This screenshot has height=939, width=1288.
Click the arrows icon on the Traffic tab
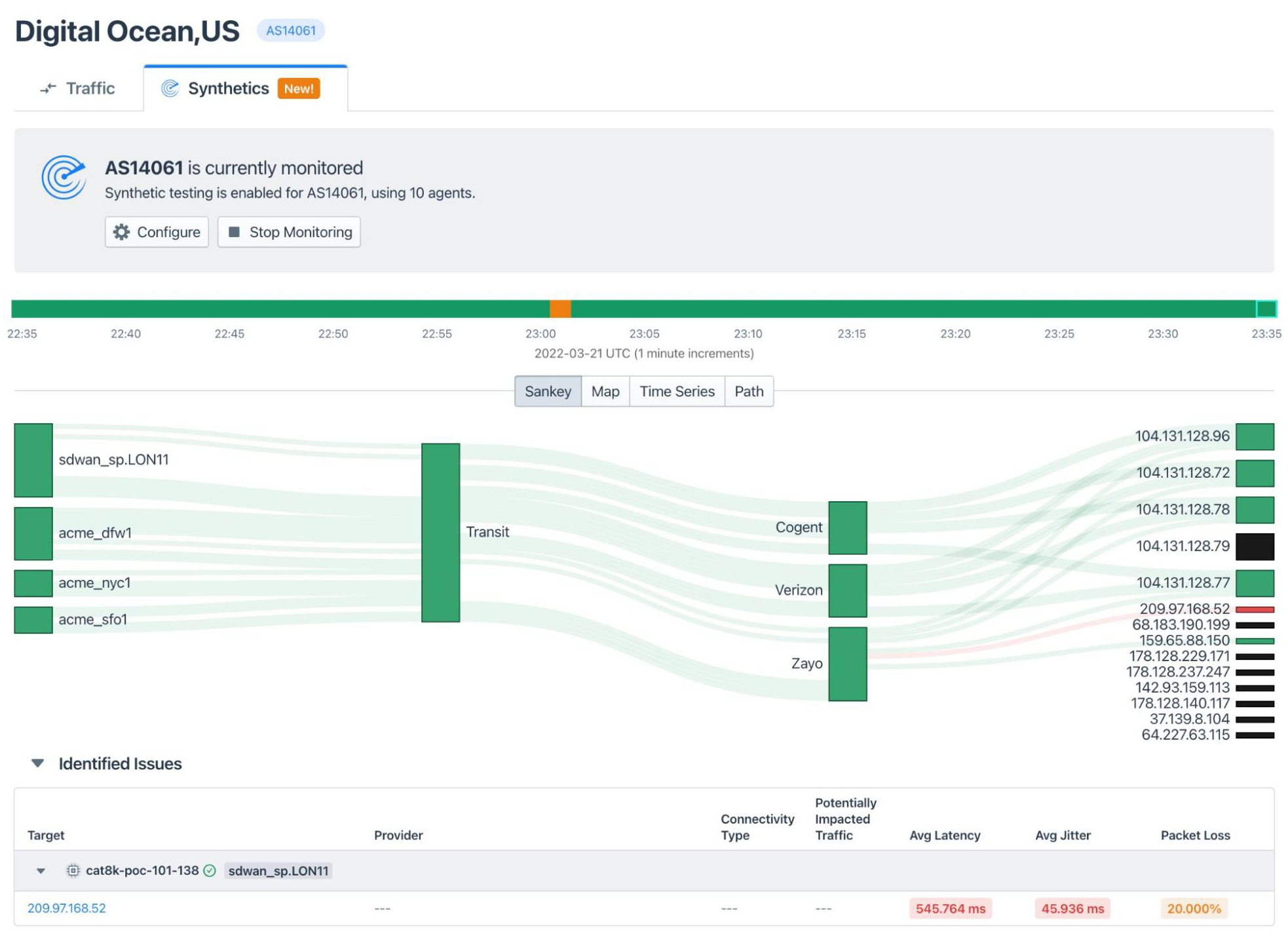pyautogui.click(x=48, y=88)
